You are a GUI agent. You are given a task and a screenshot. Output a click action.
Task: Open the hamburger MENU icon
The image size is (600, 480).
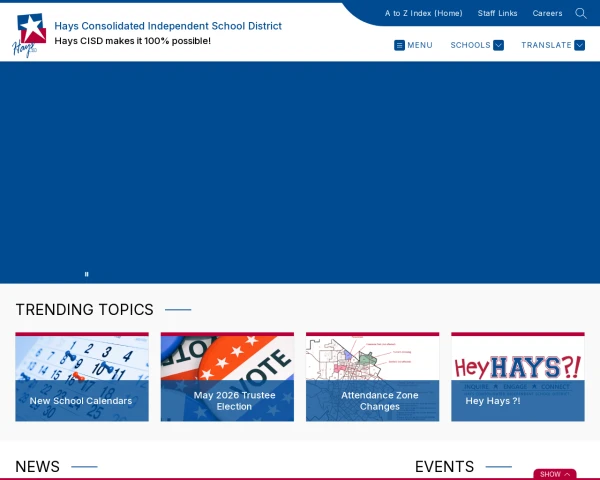coord(399,45)
